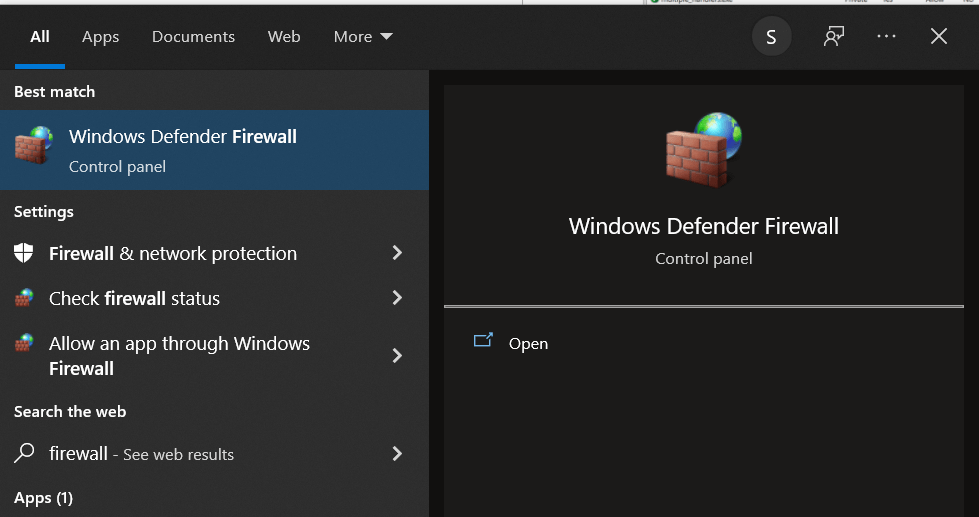Click the magnifier icon for firewall web search
This screenshot has width=979, height=517.
(x=25, y=453)
